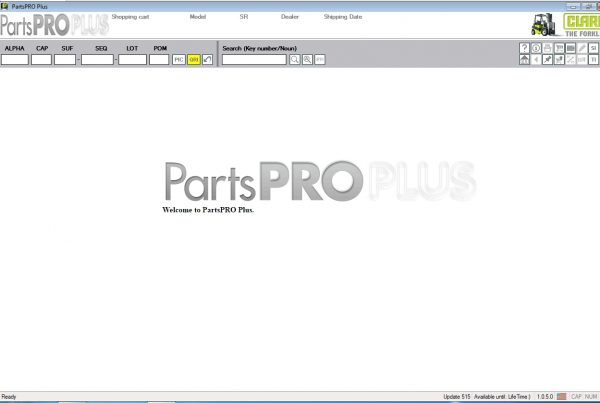Viewport: 600px width, 403px height.
Task: Click the pencil edit icon
Action: (x=582, y=48)
